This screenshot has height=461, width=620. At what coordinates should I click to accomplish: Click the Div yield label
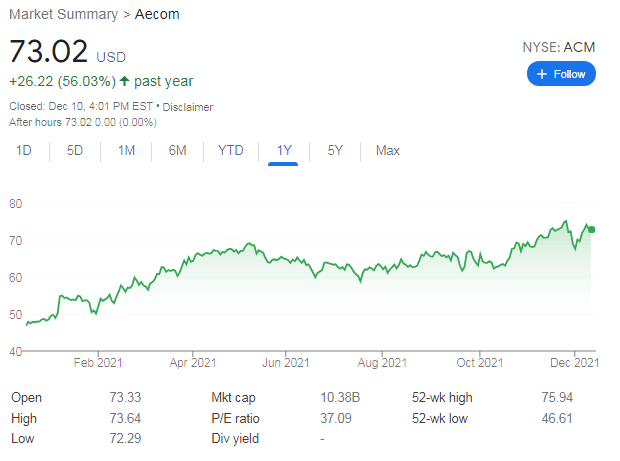point(235,438)
